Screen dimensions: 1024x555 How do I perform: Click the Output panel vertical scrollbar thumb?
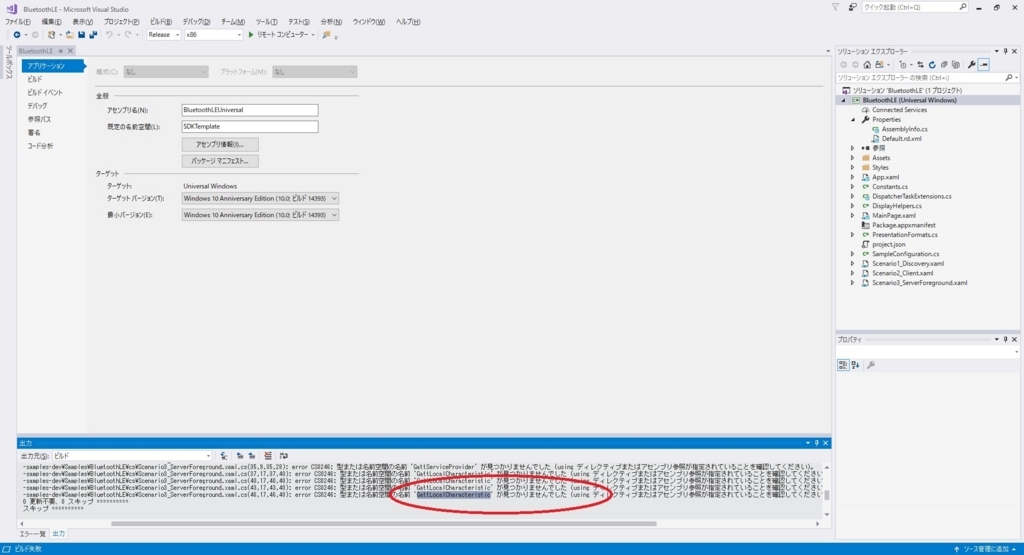click(x=827, y=495)
